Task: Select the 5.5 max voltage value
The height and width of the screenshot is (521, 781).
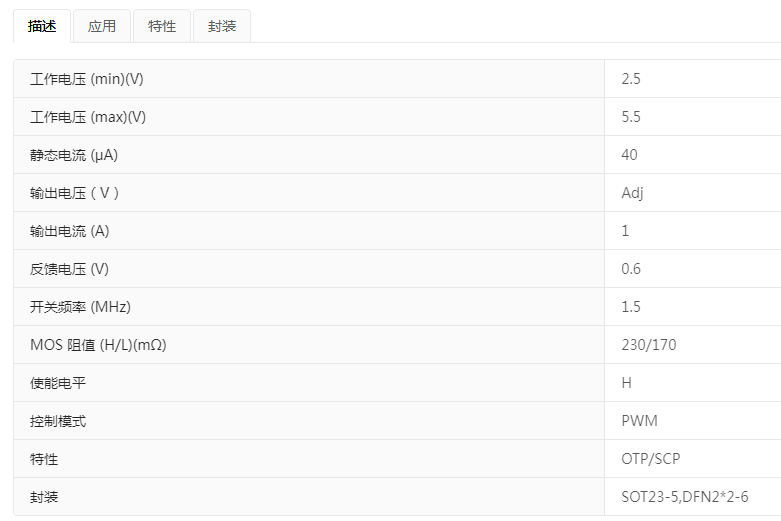Action: [x=631, y=117]
